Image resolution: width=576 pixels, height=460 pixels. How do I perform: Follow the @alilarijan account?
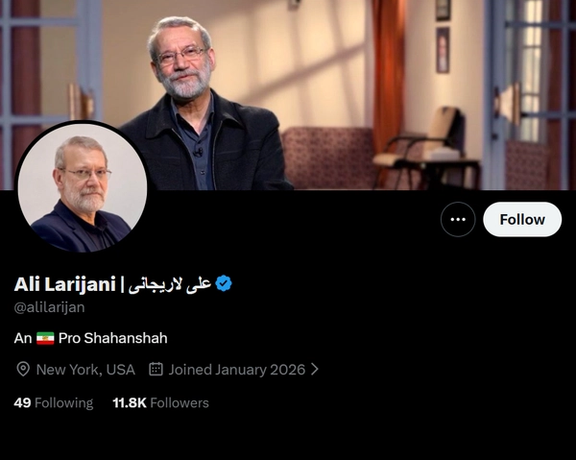click(x=522, y=219)
